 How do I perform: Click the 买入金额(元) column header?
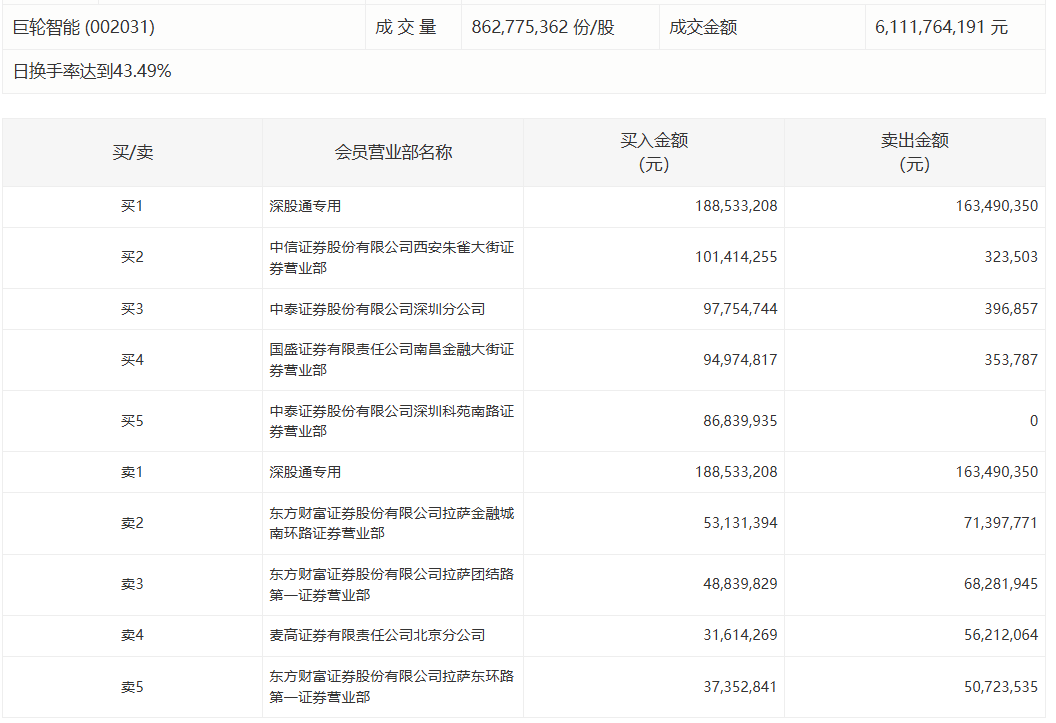click(x=654, y=152)
